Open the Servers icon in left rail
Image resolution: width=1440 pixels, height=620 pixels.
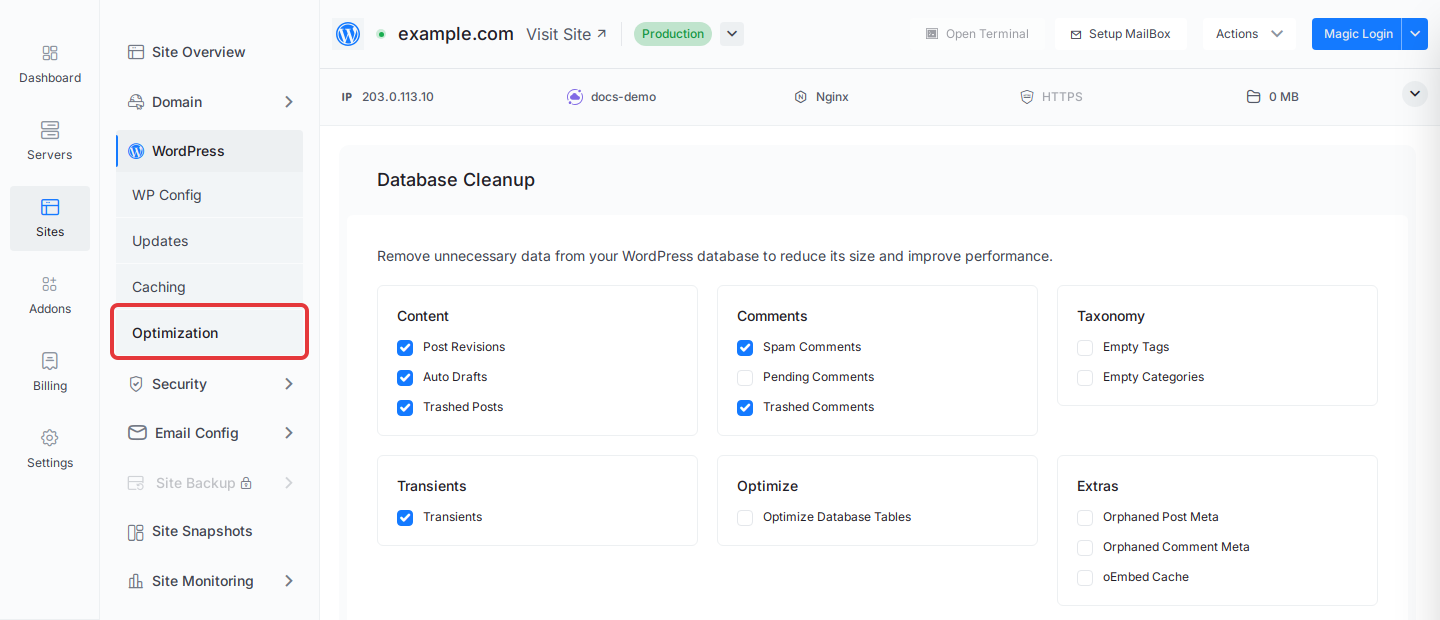50,130
